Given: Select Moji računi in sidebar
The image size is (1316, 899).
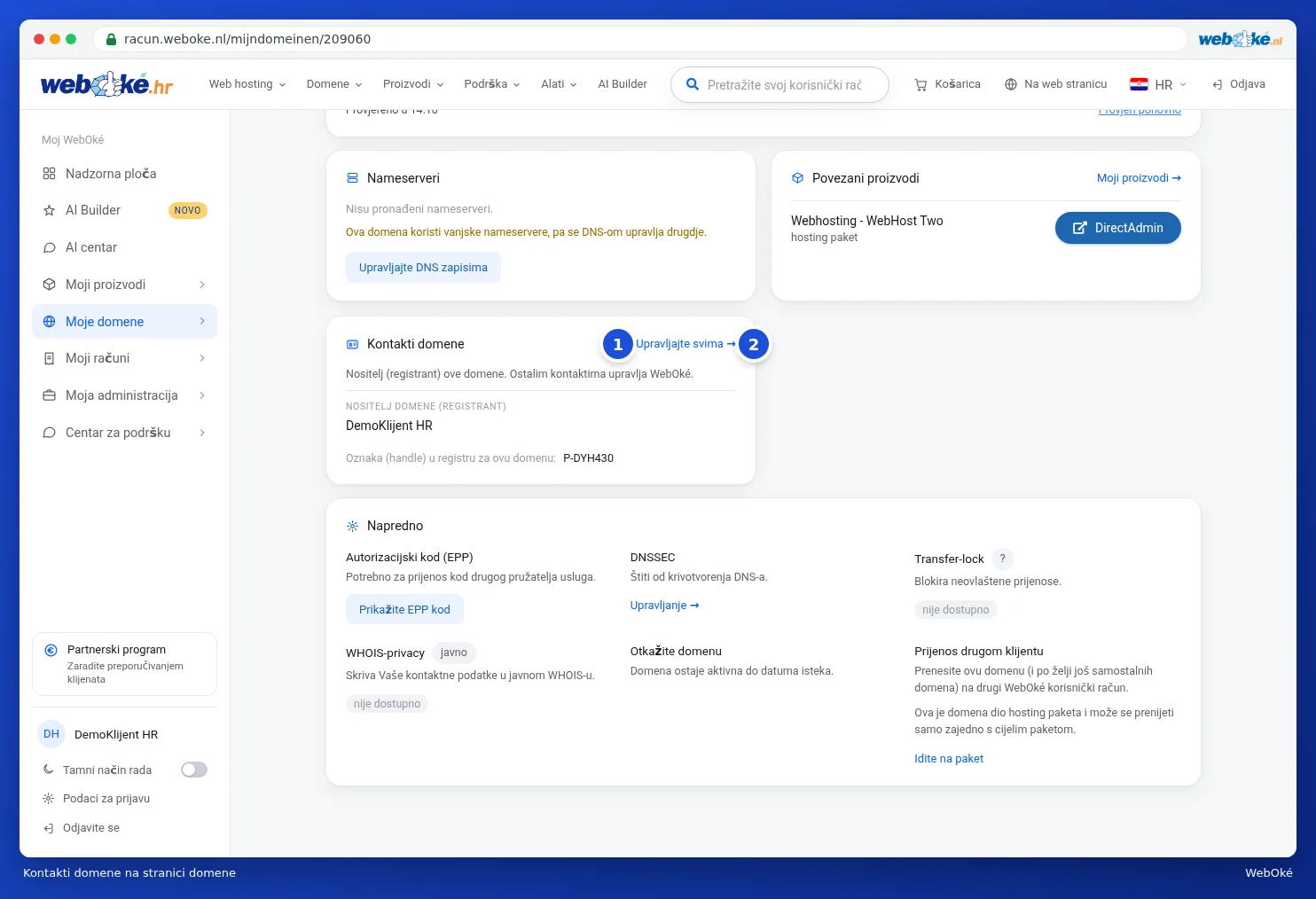Looking at the screenshot, I should pyautogui.click(x=124, y=358).
